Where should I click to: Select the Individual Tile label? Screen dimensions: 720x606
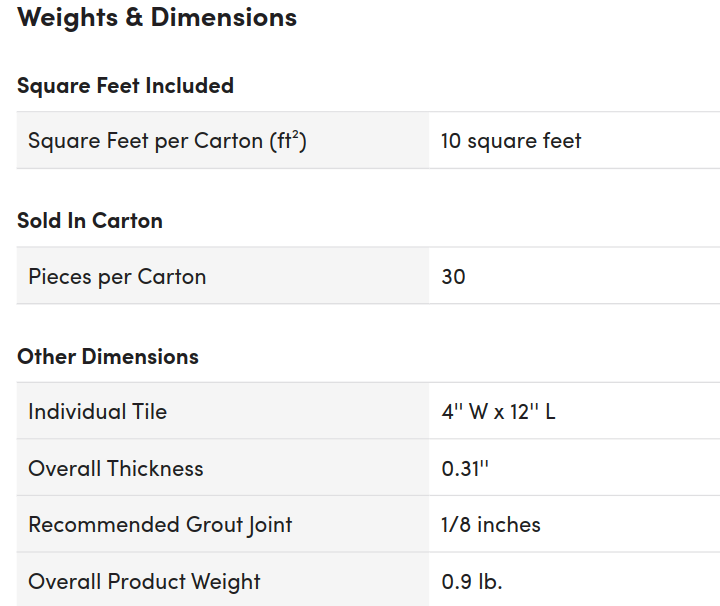[x=97, y=412]
